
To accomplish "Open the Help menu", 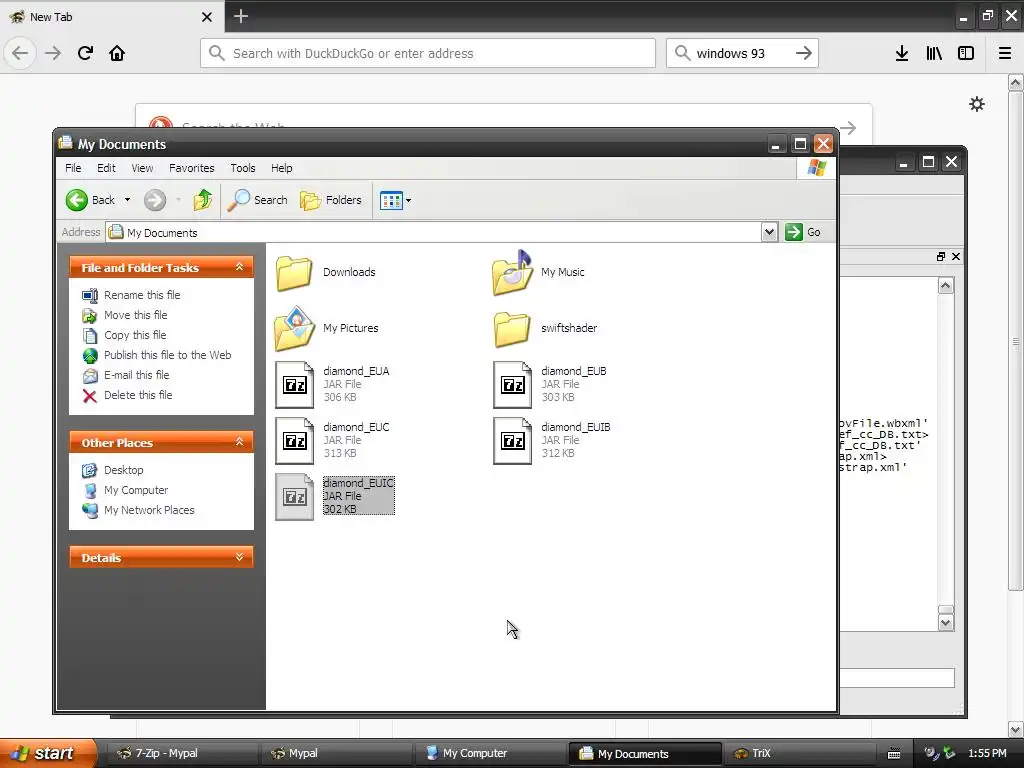I will point(281,168).
